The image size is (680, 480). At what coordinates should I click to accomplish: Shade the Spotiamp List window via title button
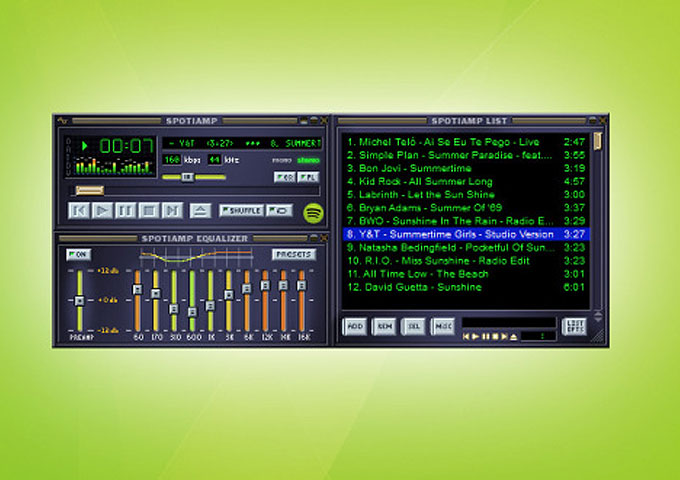pos(593,121)
